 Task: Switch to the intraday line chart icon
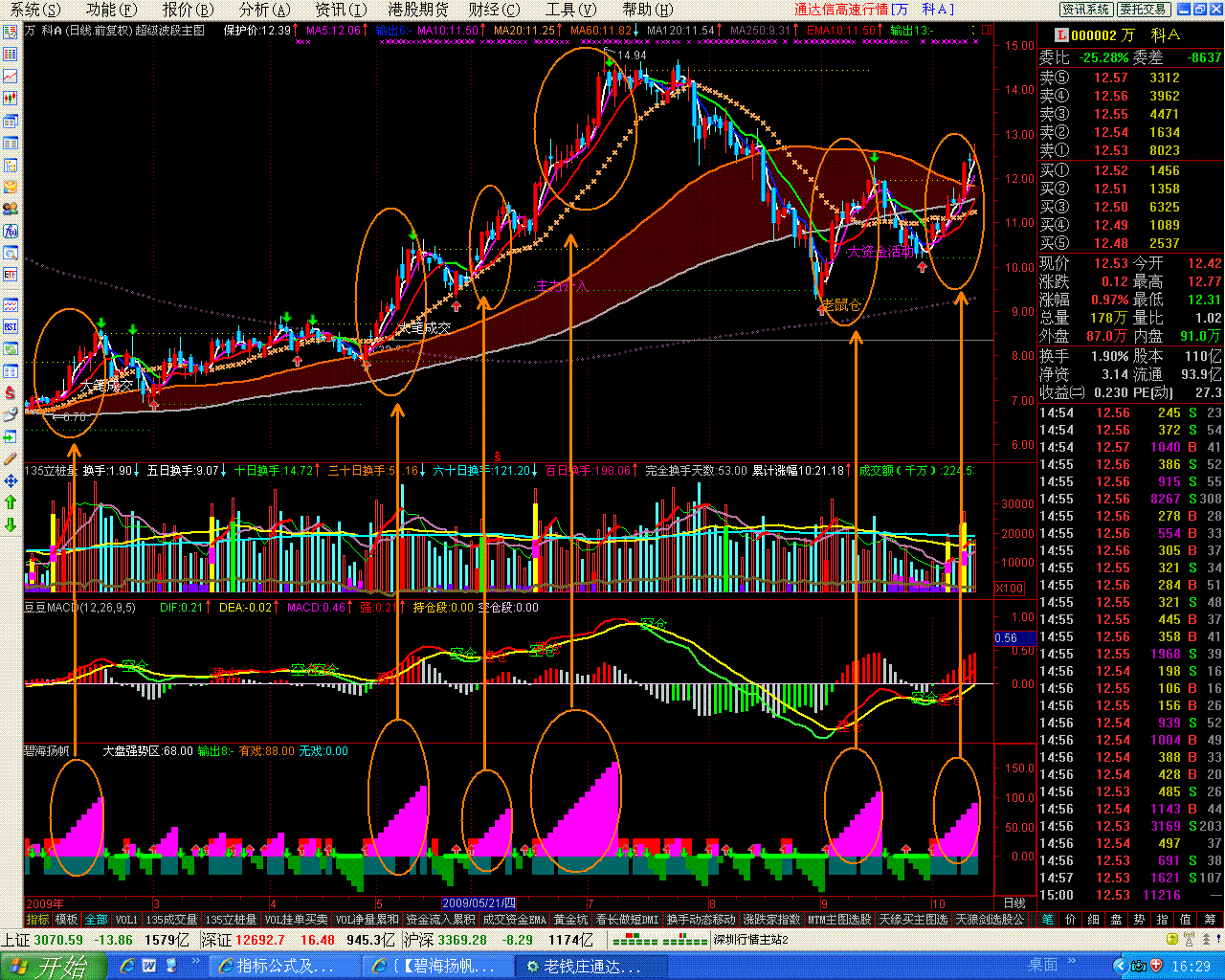pos(11,77)
